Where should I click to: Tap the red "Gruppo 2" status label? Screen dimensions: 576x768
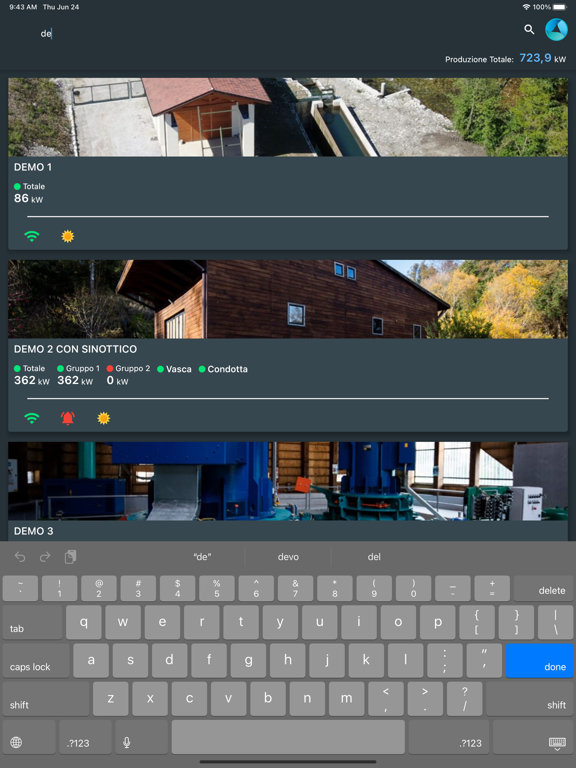[x=128, y=368]
